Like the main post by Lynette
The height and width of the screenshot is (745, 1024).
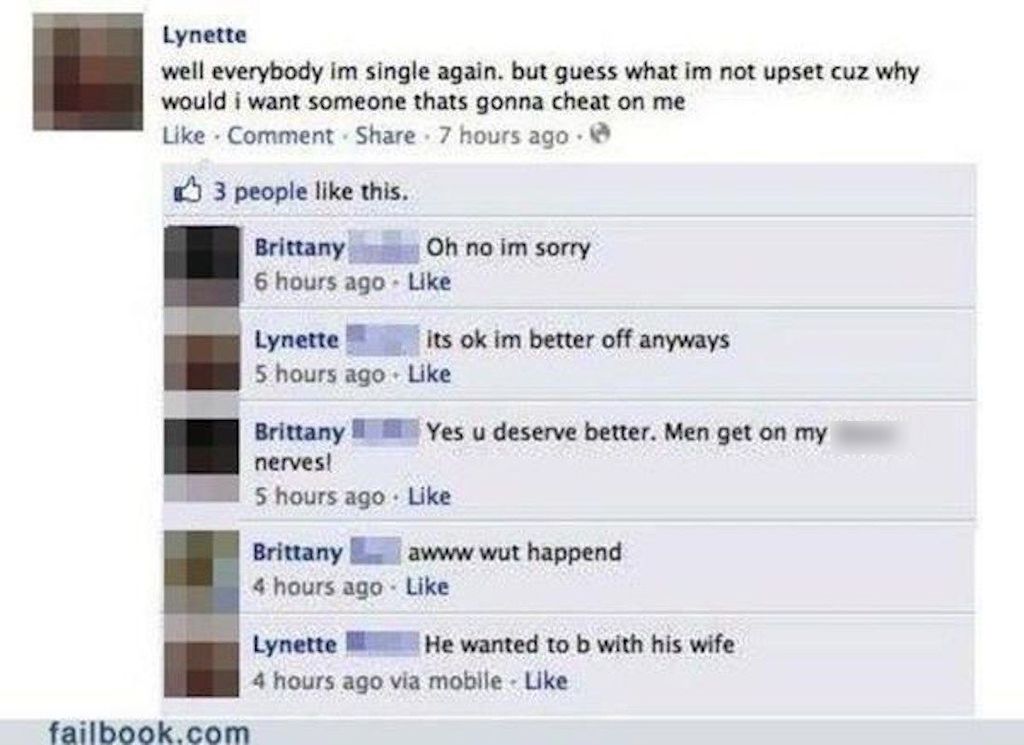click(184, 135)
